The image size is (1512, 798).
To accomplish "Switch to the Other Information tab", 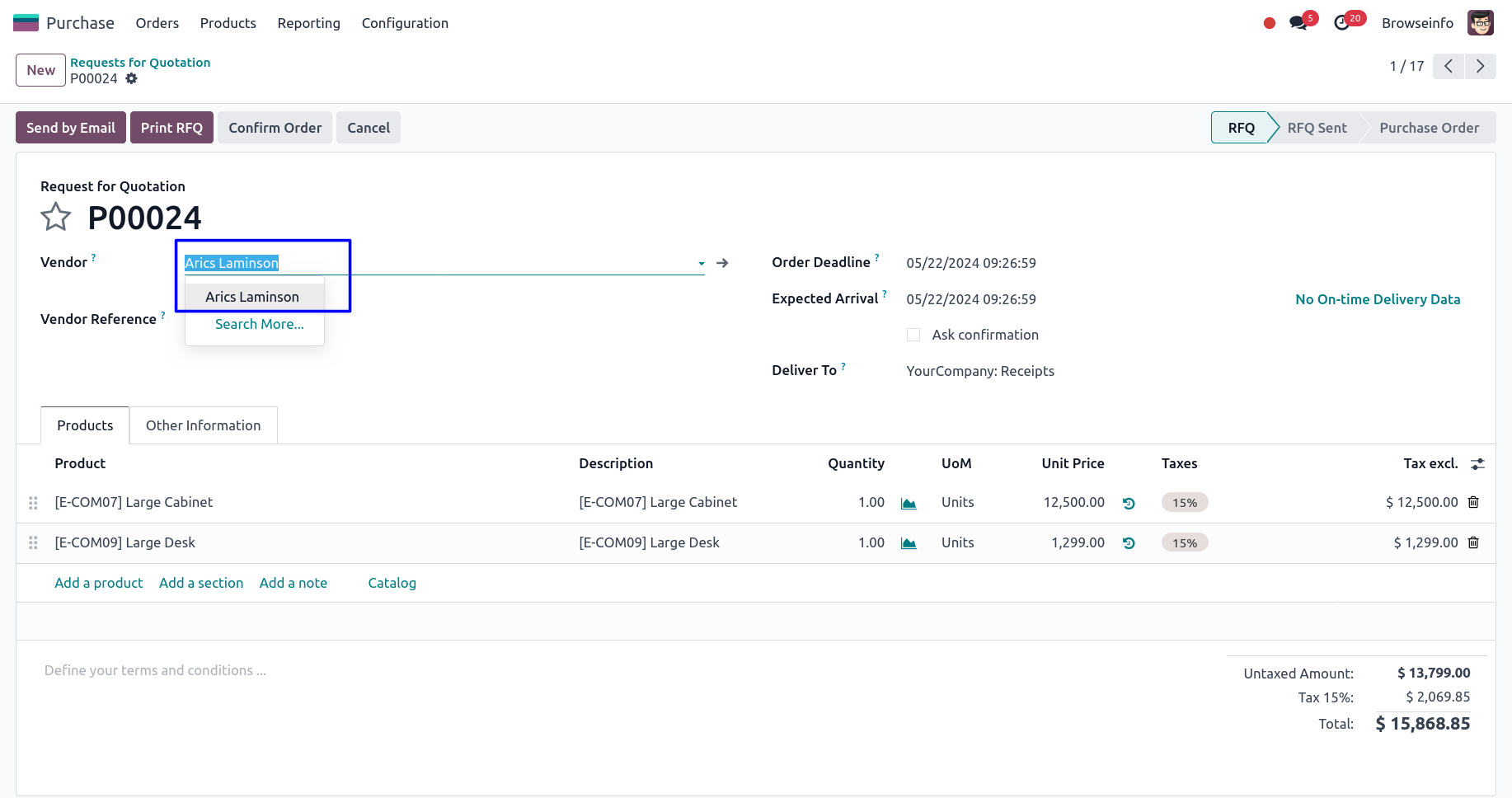I will point(203,425).
